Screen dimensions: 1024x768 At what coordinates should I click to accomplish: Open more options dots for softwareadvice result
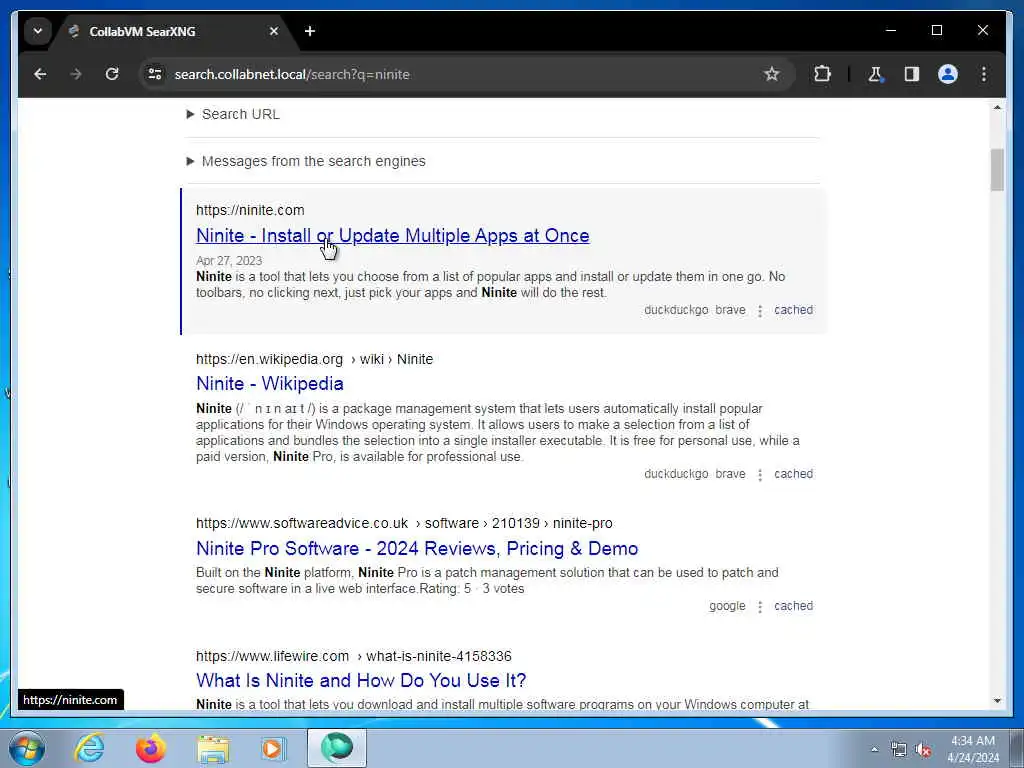(760, 607)
